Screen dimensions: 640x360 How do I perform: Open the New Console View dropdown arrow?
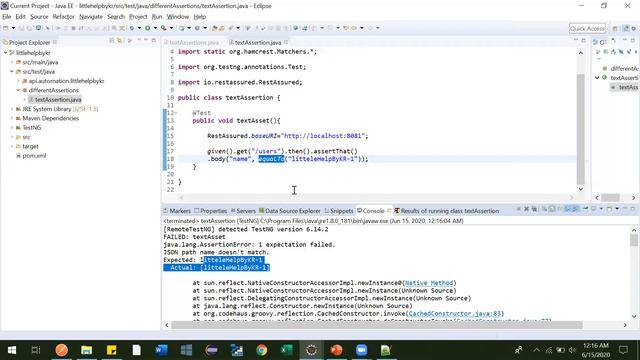[617, 209]
